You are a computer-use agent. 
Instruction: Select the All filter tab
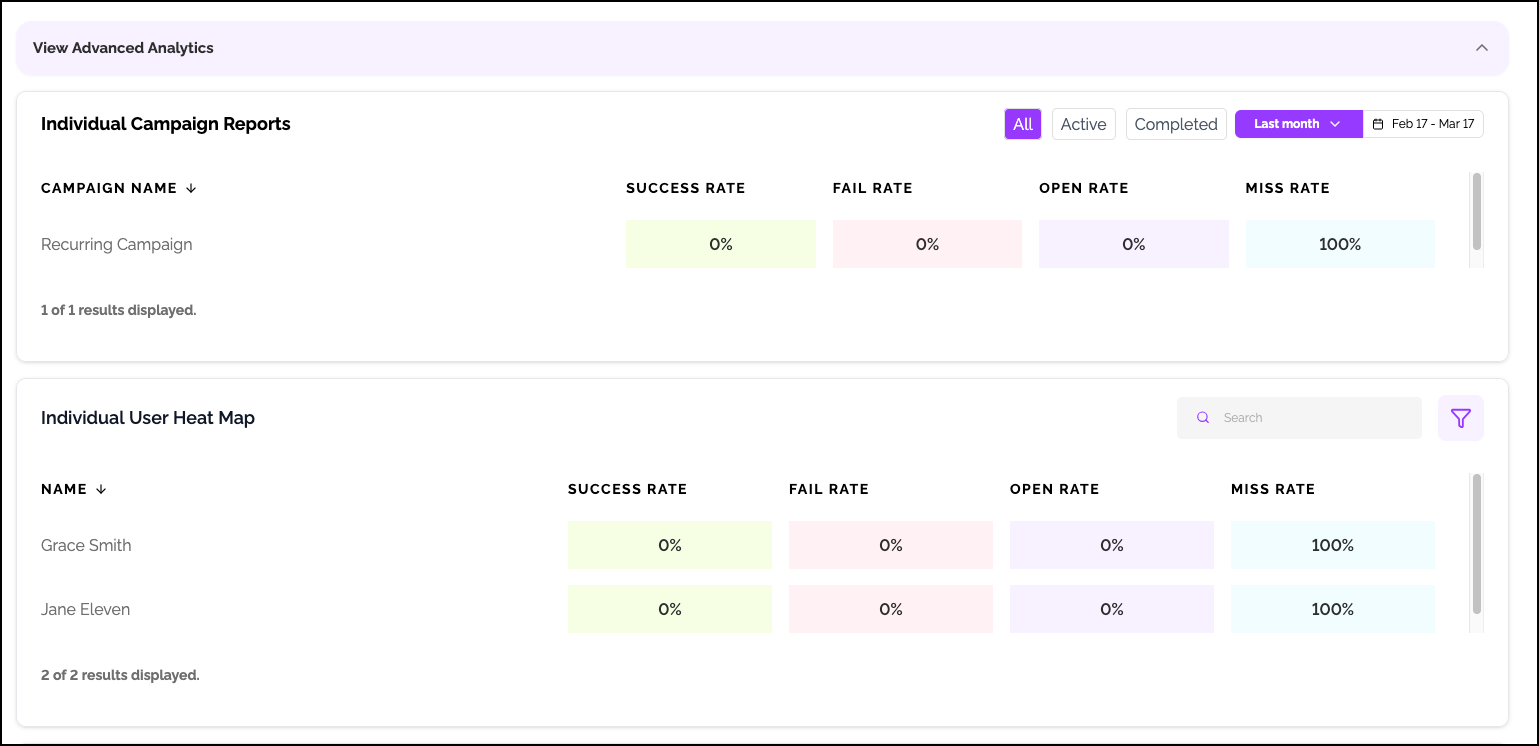click(1022, 124)
